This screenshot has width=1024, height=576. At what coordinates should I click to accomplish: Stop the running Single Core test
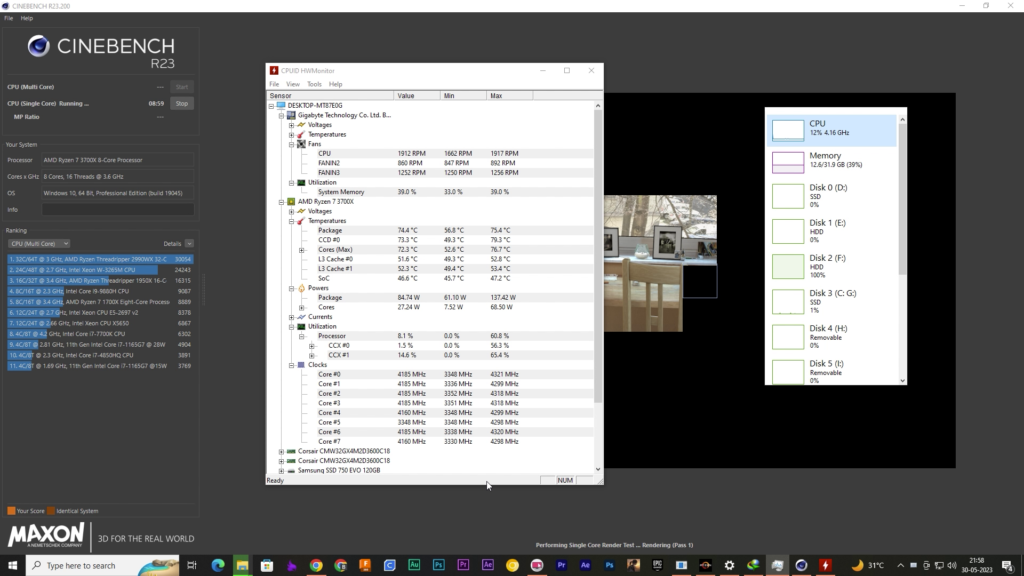pos(182,103)
